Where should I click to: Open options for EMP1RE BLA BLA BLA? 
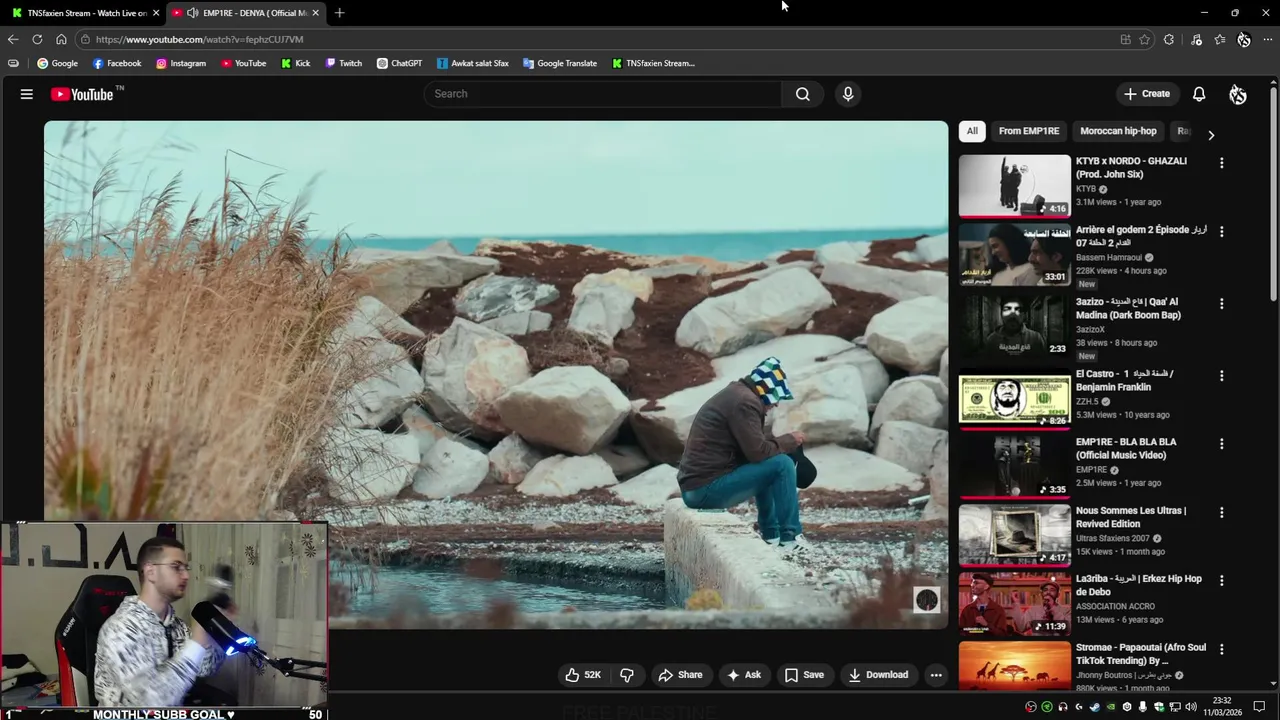pyautogui.click(x=1221, y=444)
